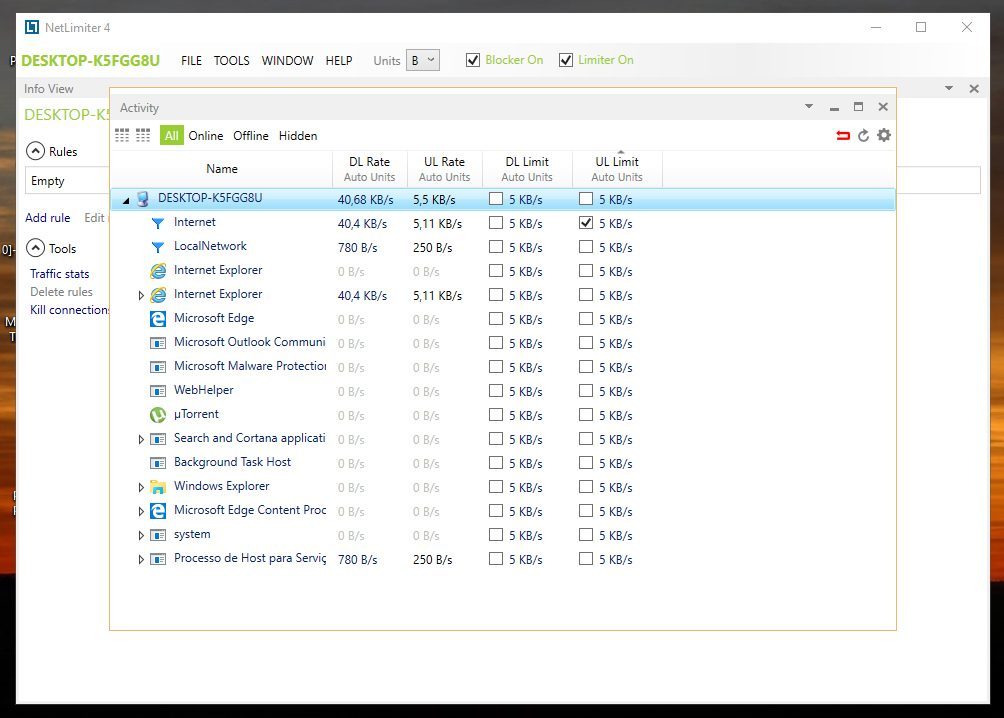Click the Internet filter funnel icon

(158, 223)
